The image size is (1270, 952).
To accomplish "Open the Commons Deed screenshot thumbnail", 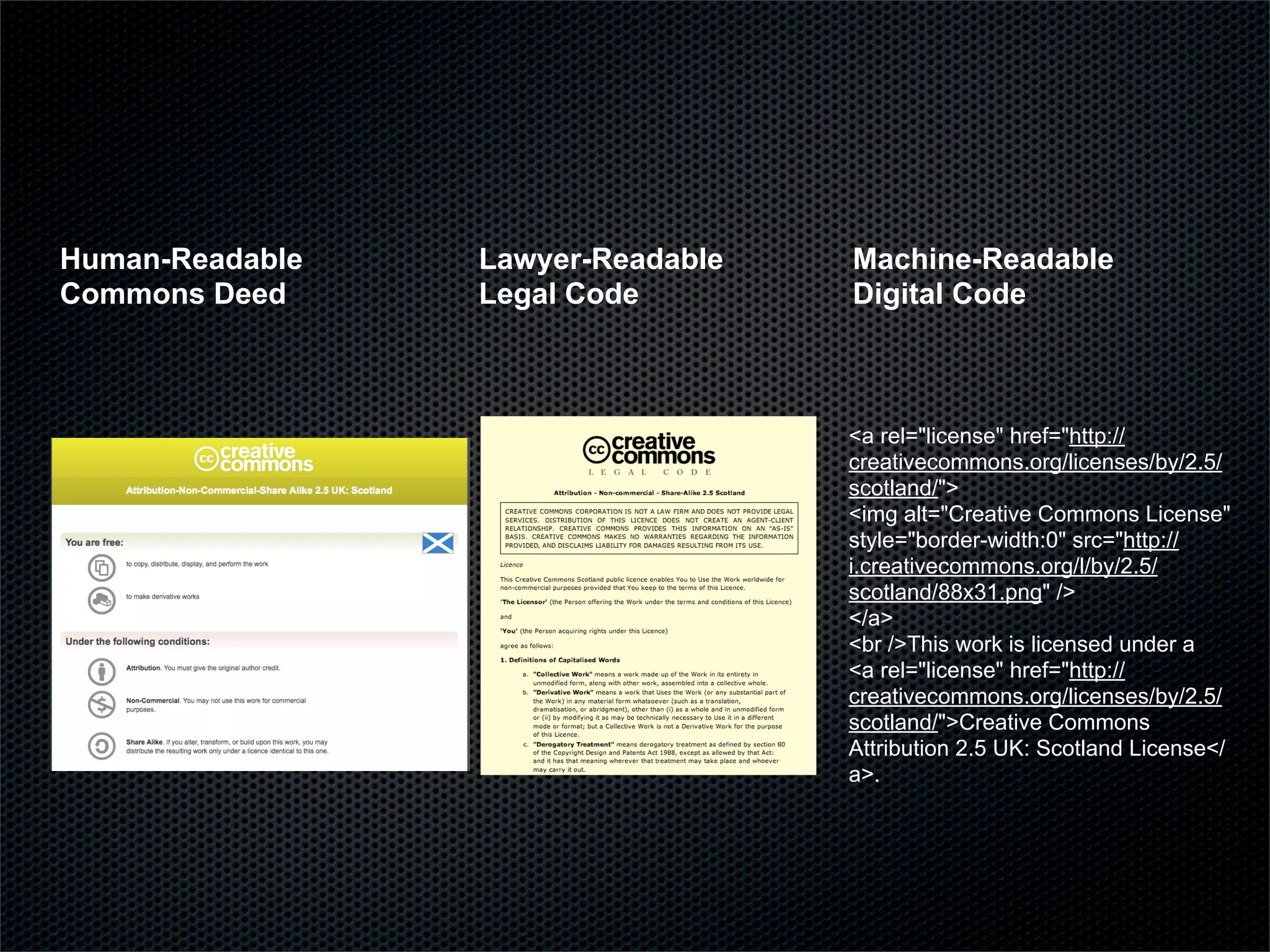I will [x=260, y=604].
